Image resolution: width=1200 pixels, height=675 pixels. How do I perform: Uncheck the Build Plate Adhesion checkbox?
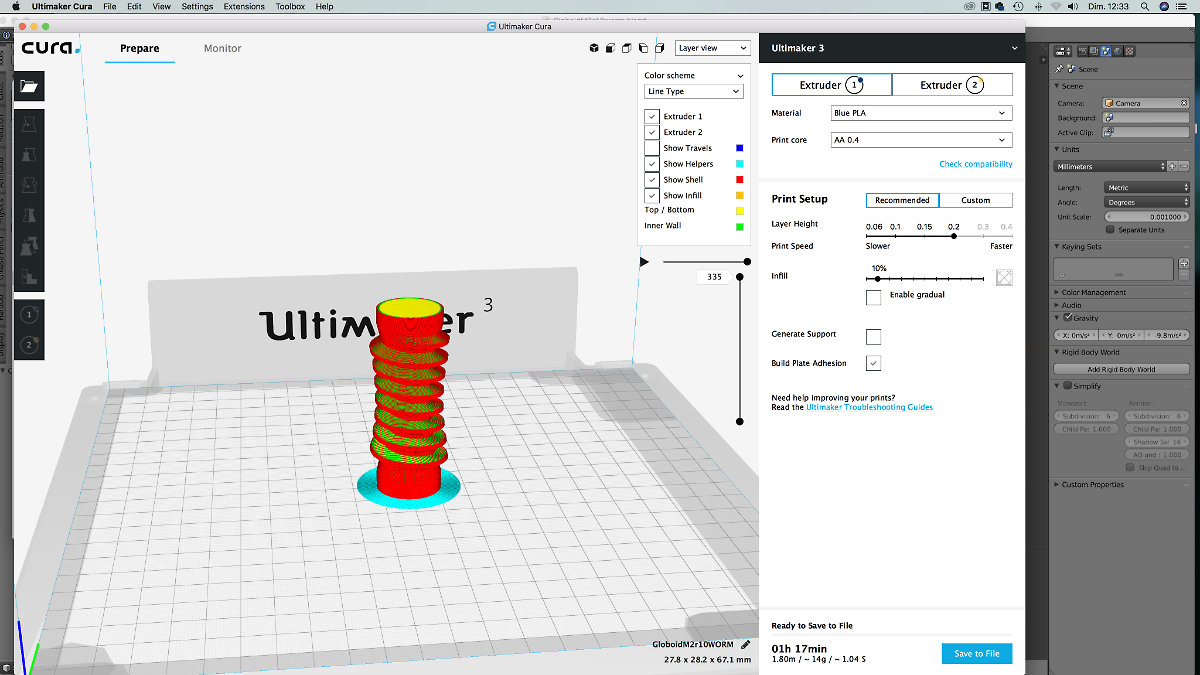[874, 363]
